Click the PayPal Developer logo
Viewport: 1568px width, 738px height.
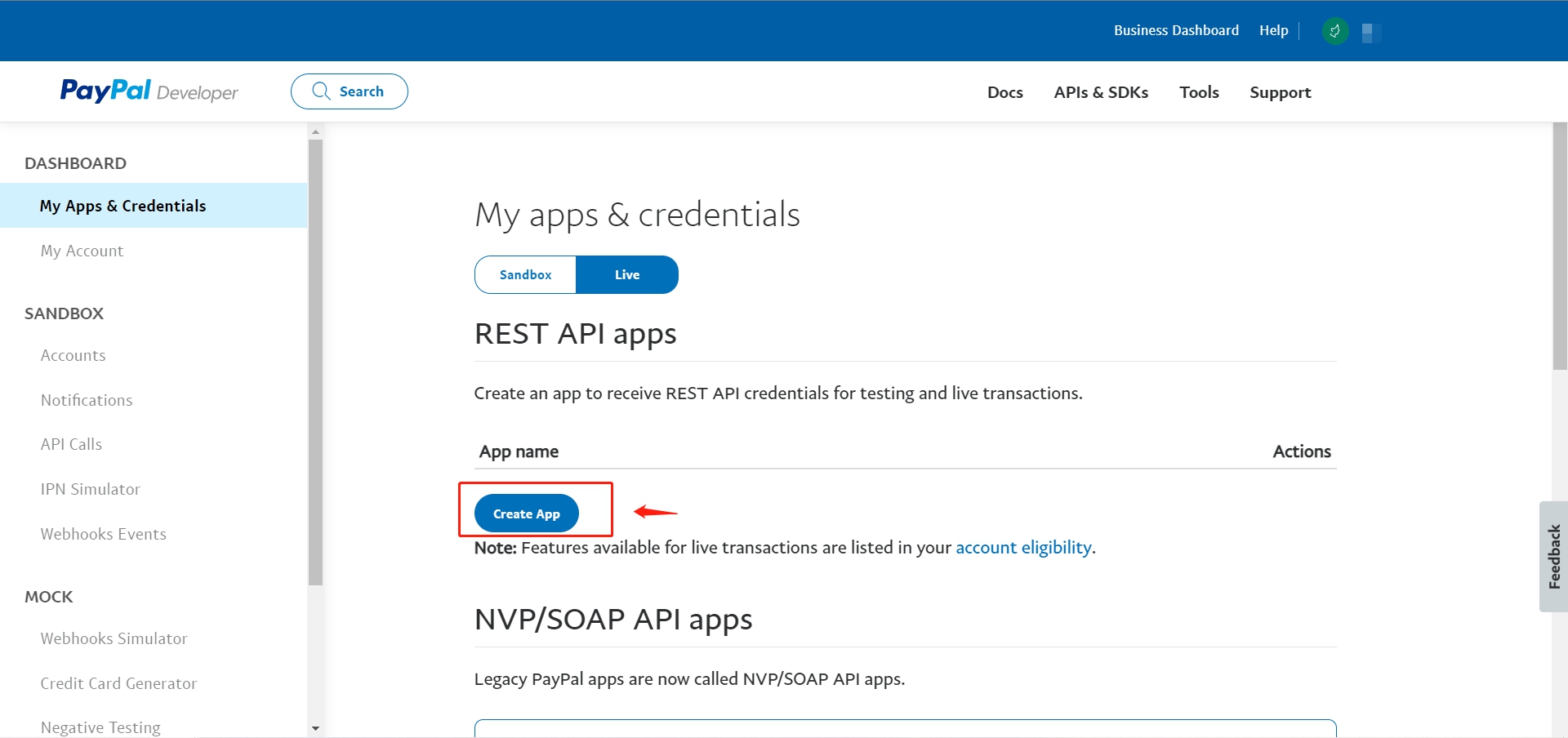pyautogui.click(x=149, y=91)
